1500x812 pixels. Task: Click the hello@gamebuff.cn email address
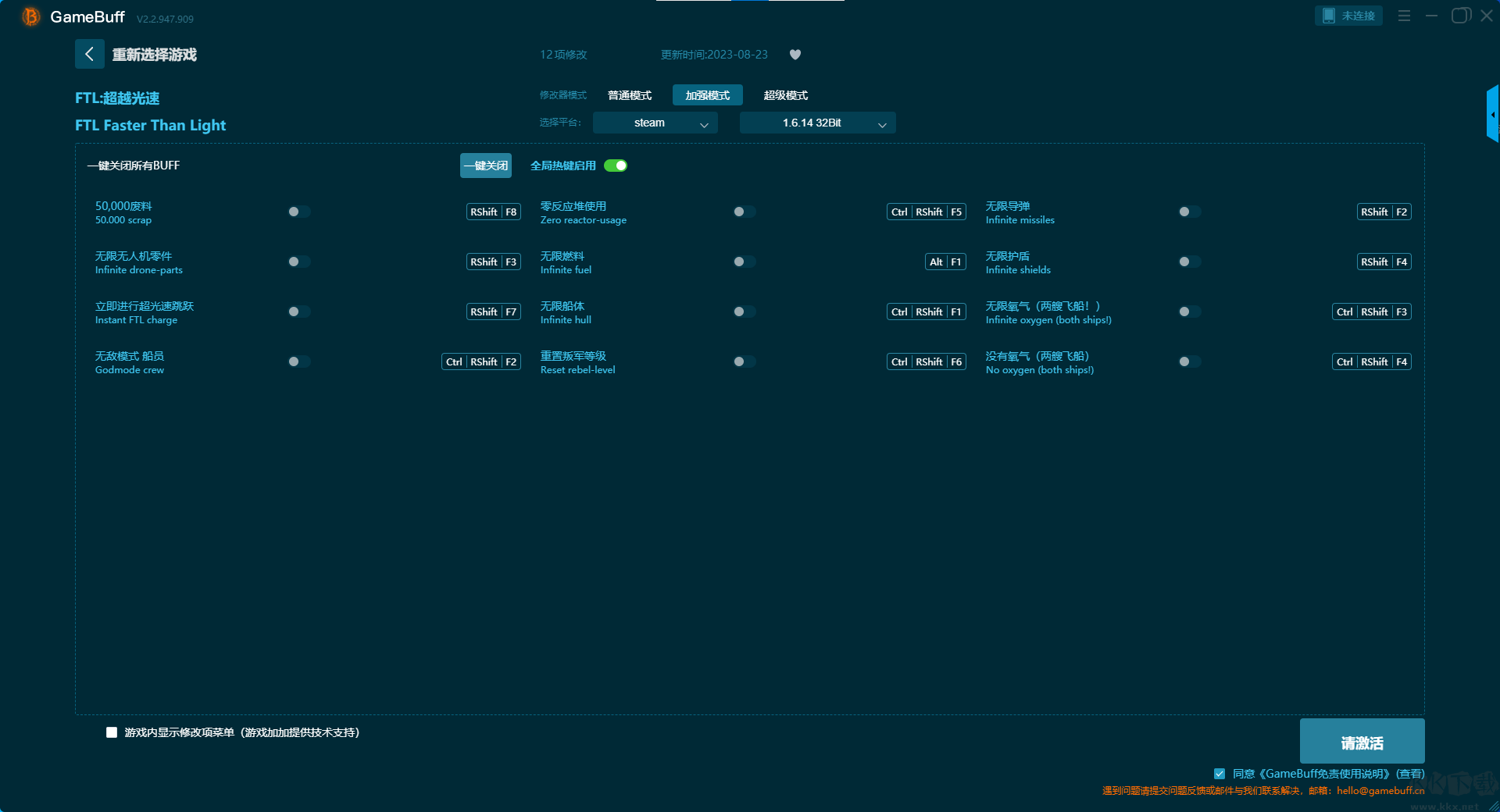(x=1380, y=791)
